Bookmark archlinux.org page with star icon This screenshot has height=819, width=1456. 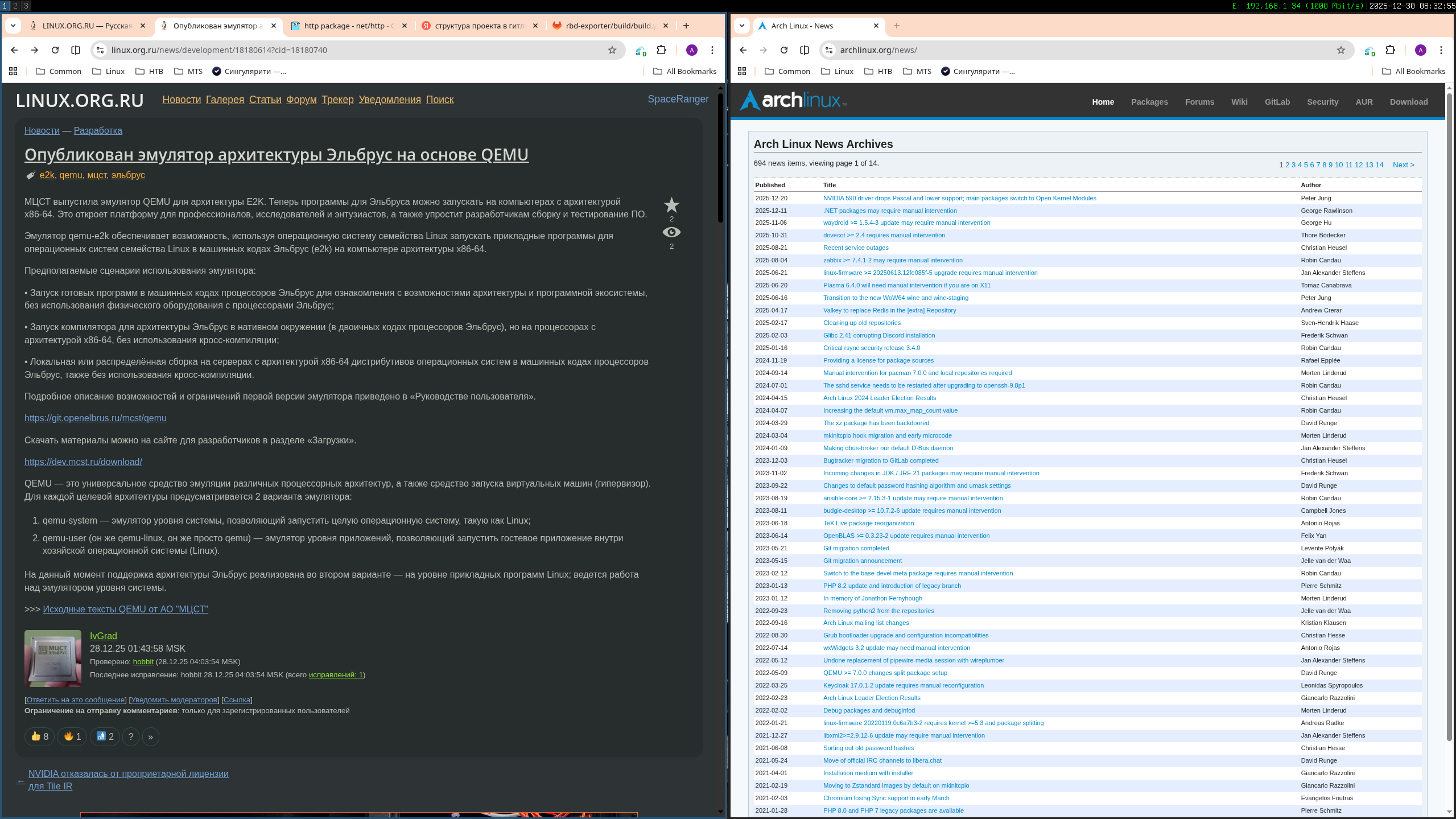1341,50
